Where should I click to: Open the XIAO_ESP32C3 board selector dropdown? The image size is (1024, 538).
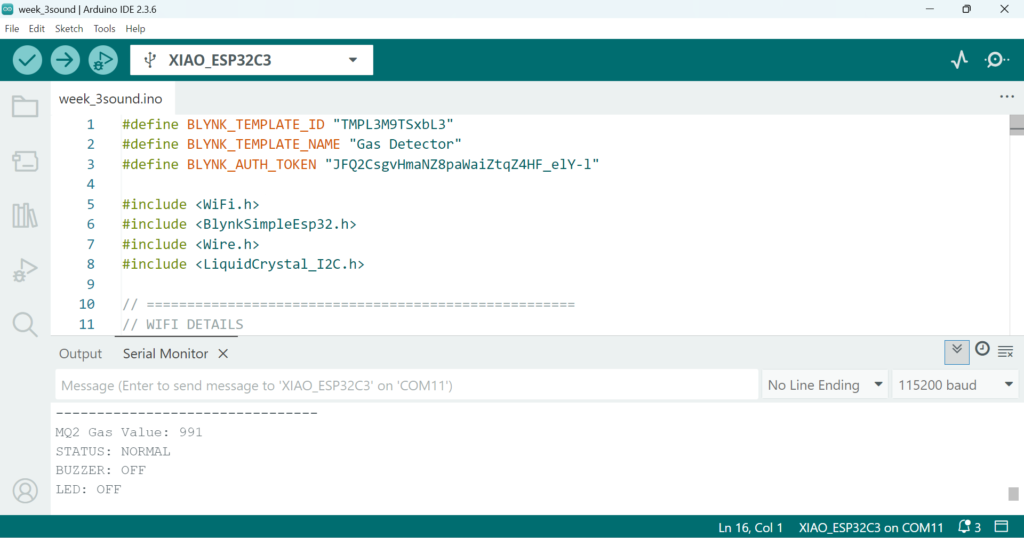click(x=251, y=60)
